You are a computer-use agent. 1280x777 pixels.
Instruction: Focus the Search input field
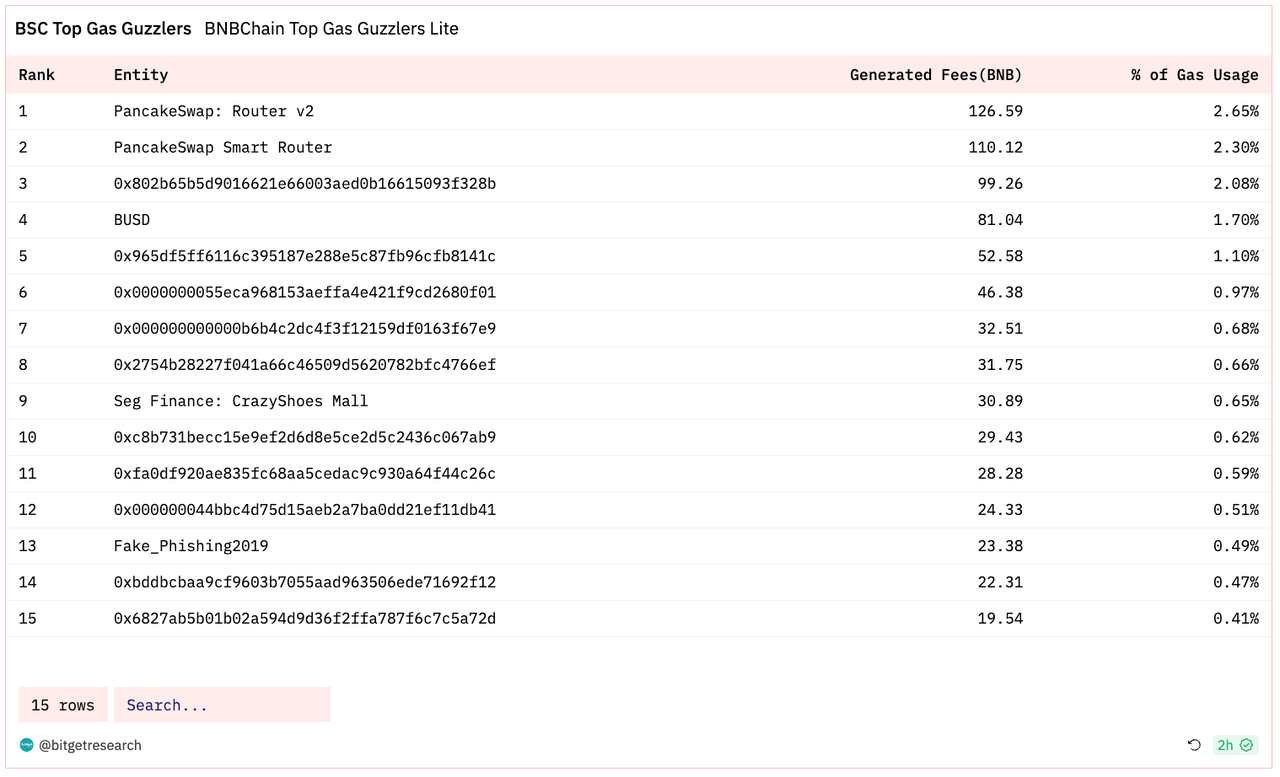coord(222,705)
